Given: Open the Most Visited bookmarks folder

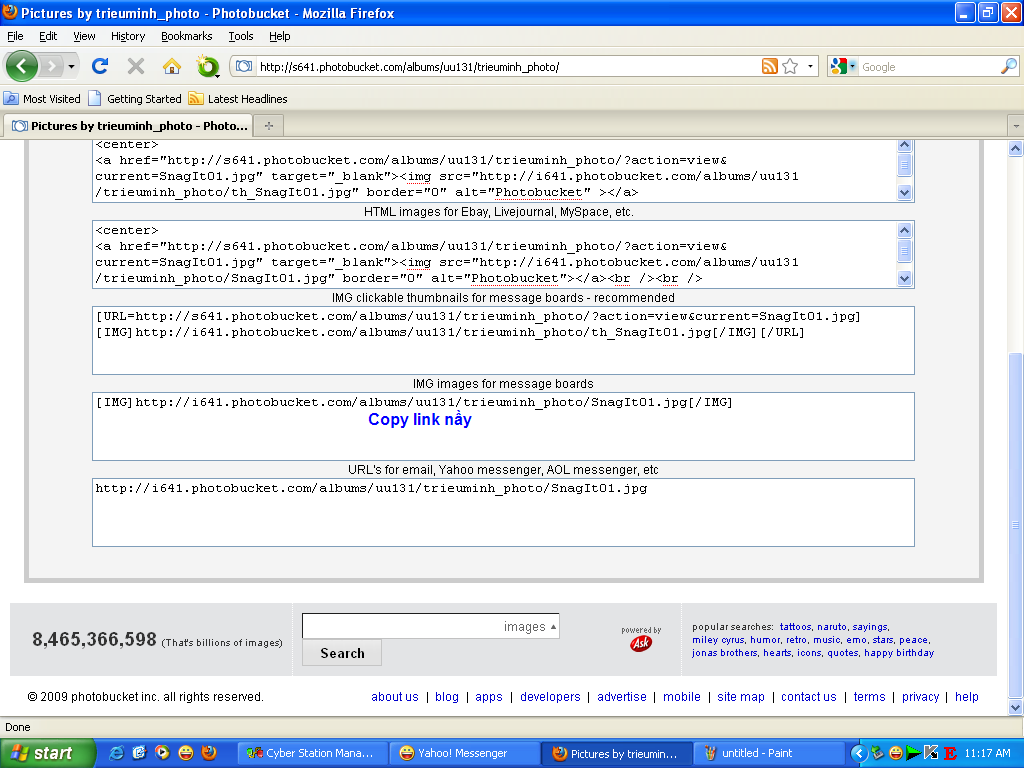Looking at the screenshot, I should click(x=42, y=99).
